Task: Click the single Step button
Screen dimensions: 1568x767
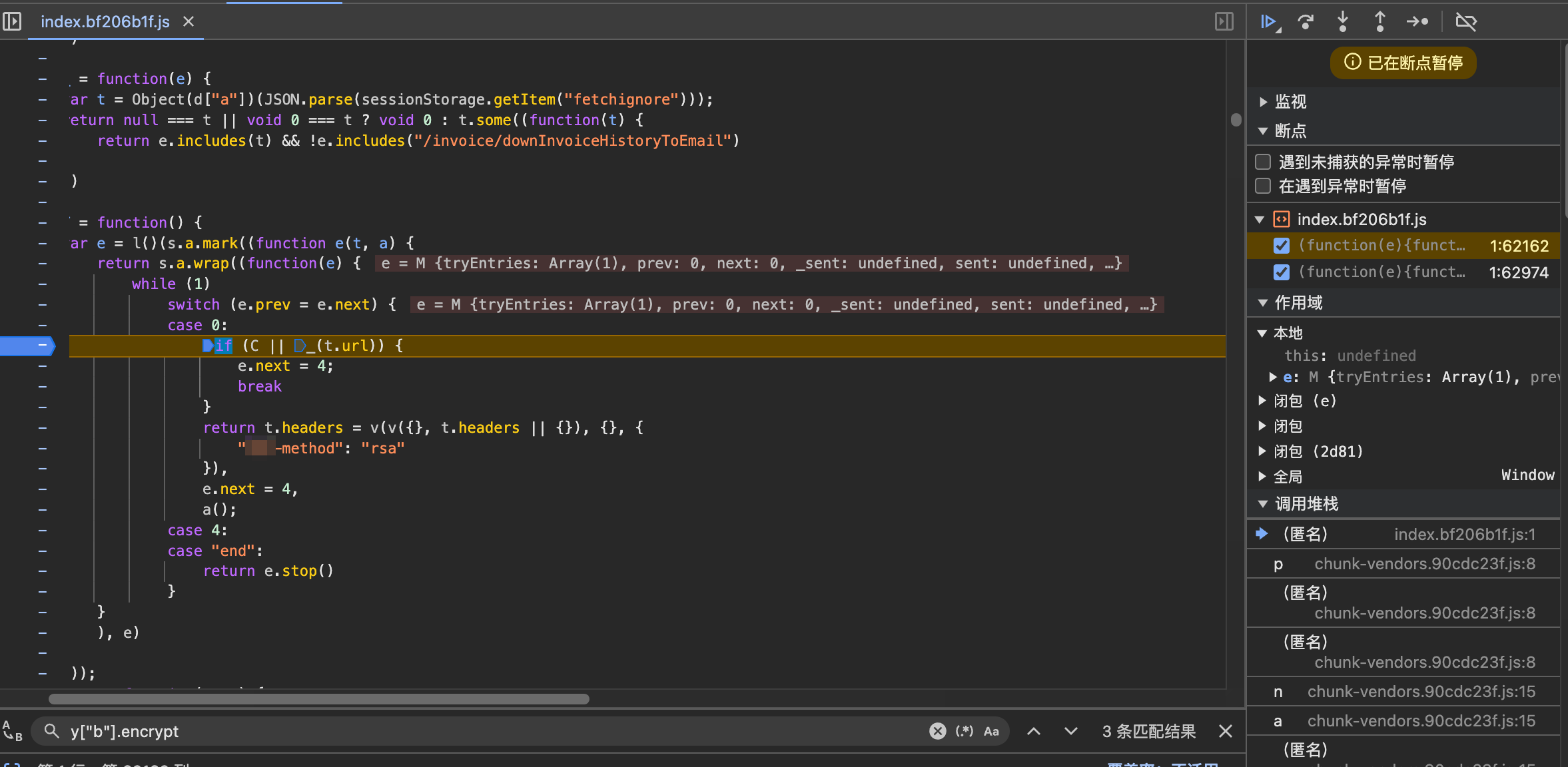Action: point(1417,22)
